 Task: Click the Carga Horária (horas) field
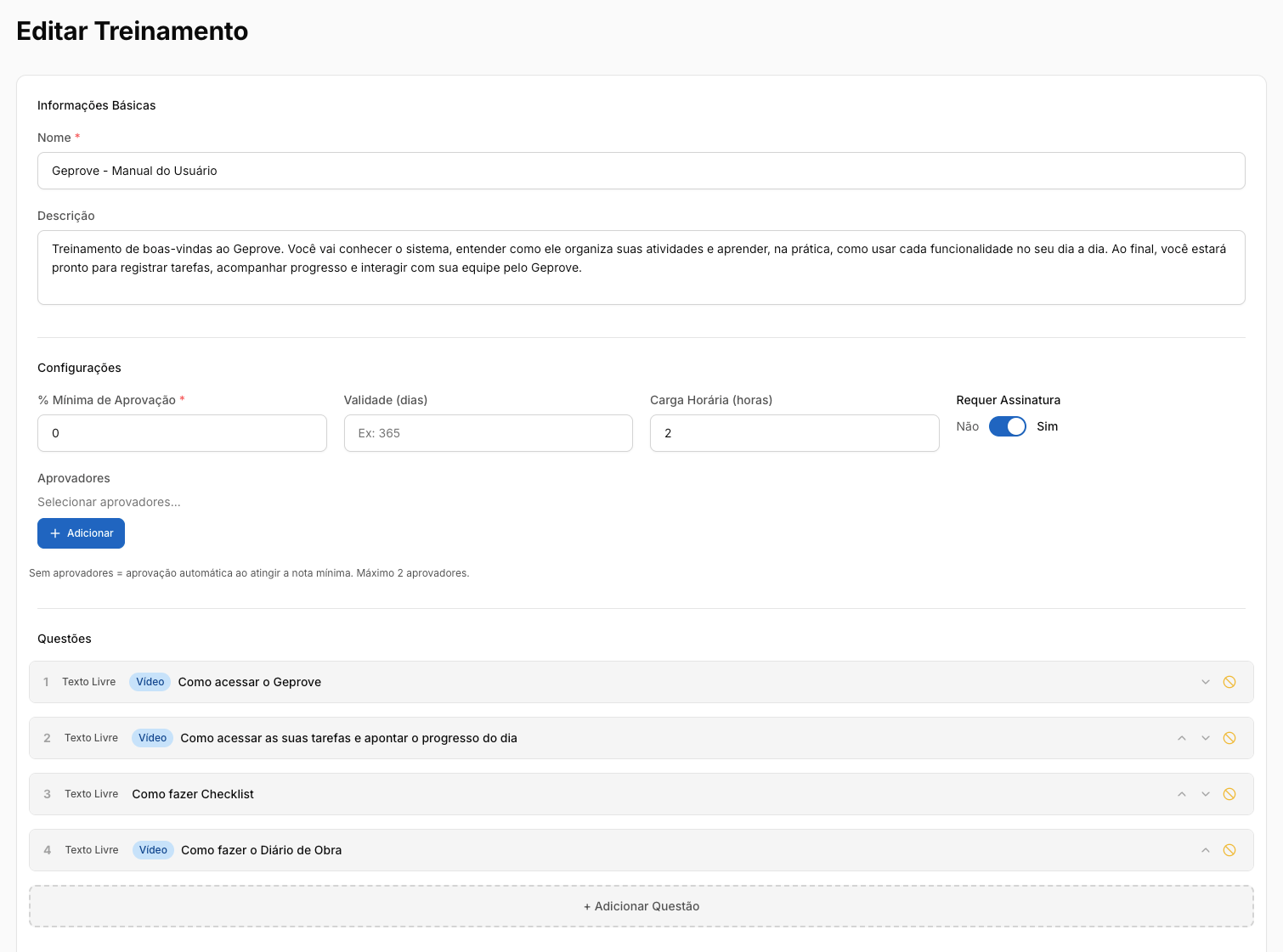click(x=794, y=433)
